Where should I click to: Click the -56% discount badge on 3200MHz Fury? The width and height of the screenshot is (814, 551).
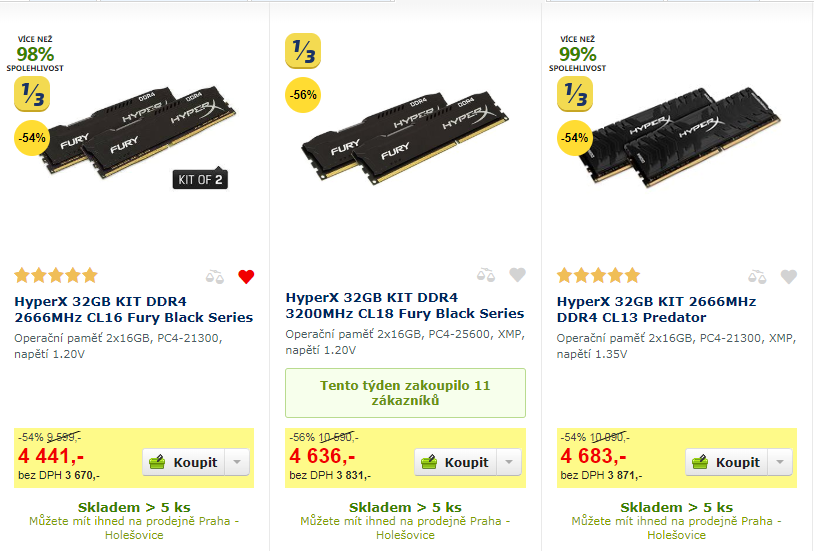303,96
